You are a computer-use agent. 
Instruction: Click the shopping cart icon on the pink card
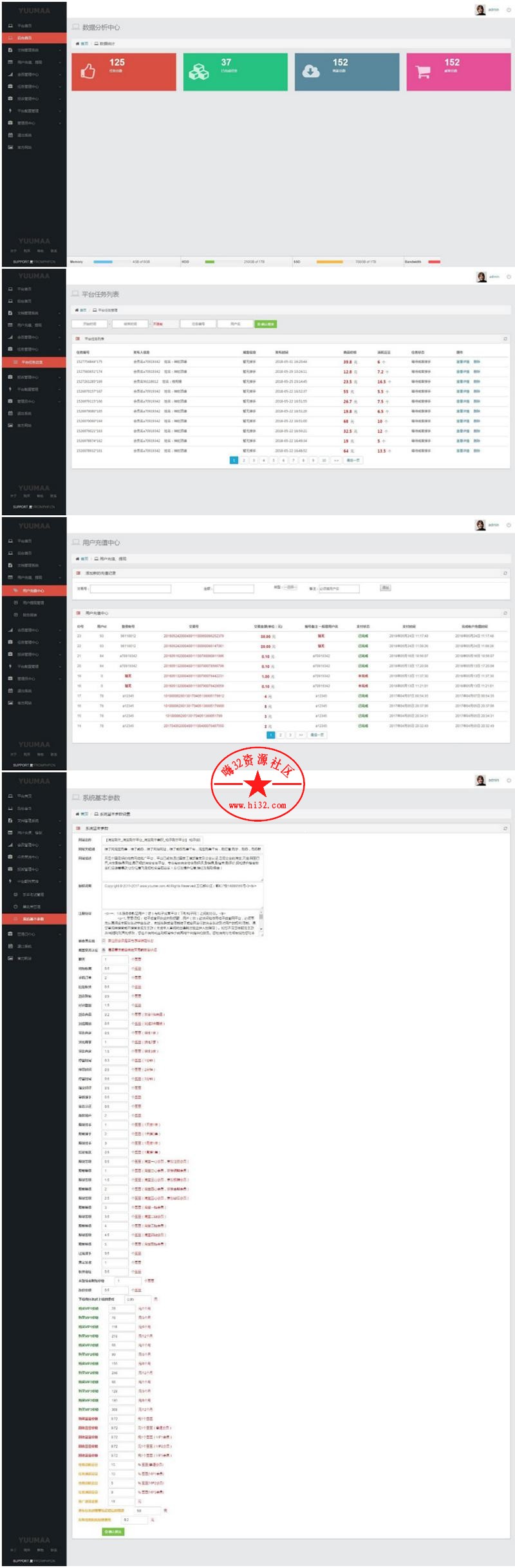click(423, 72)
